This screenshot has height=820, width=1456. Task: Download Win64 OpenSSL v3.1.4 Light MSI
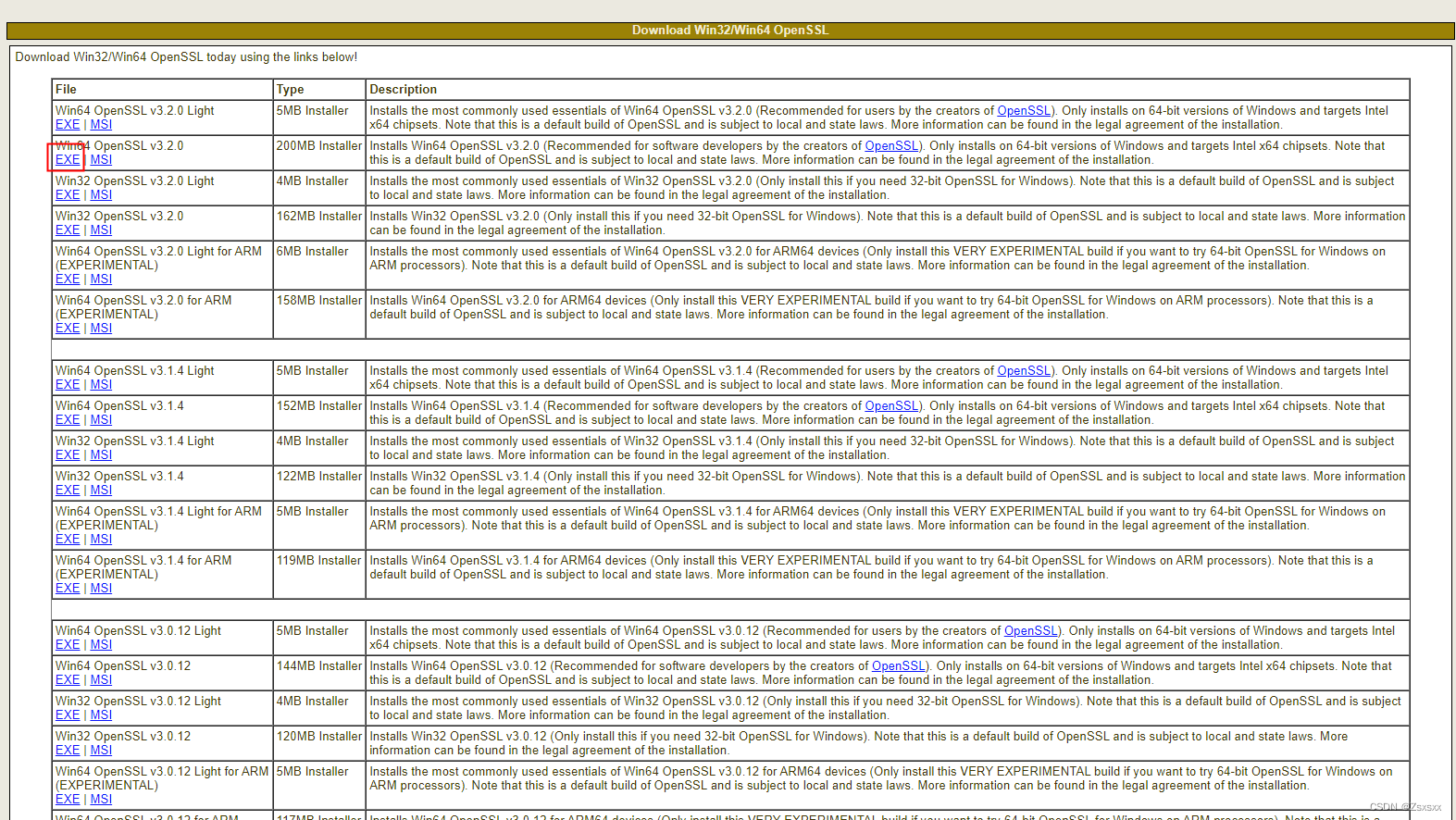101,385
